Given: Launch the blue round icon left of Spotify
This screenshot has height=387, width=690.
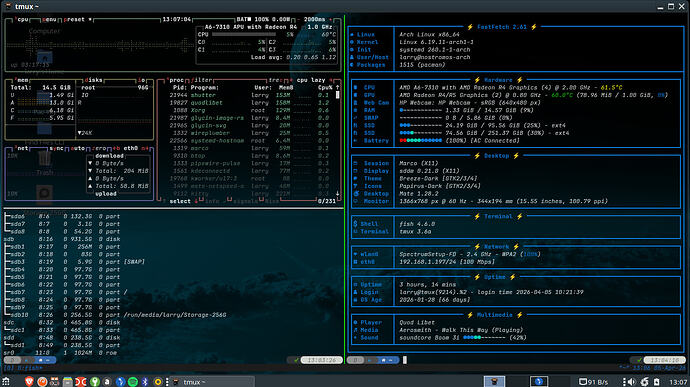Looking at the screenshot, I should click(x=120, y=382).
